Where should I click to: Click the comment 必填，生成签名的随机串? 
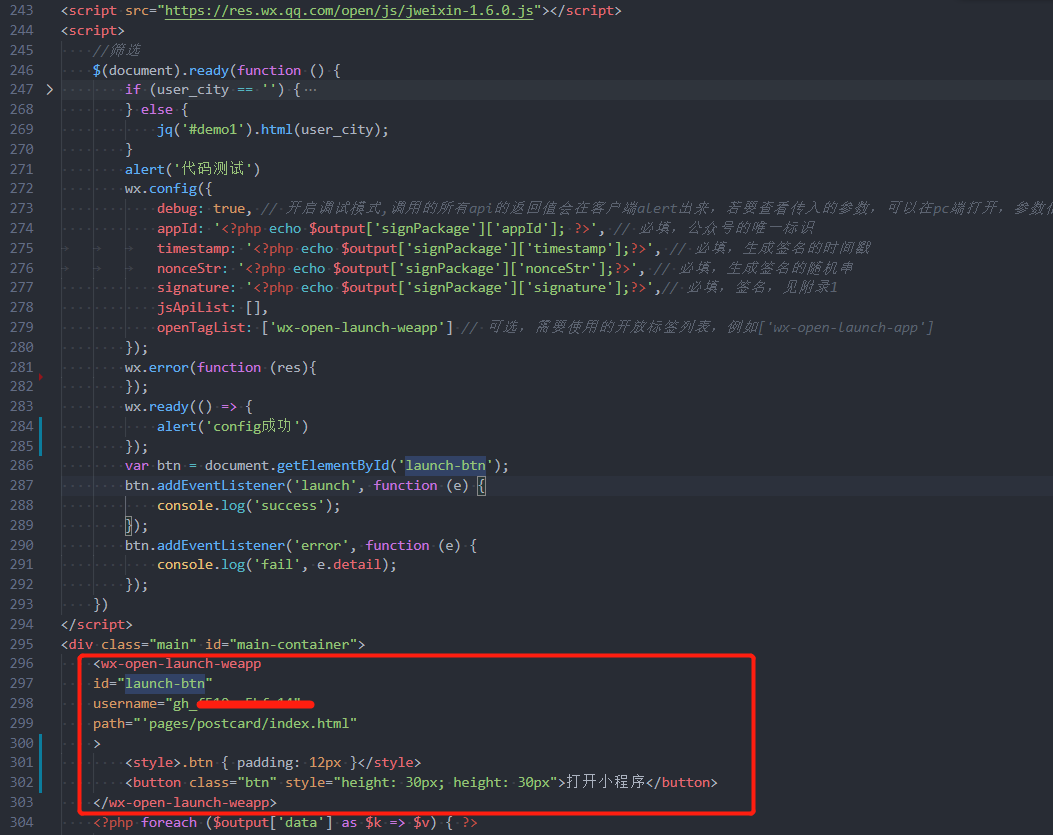753,268
